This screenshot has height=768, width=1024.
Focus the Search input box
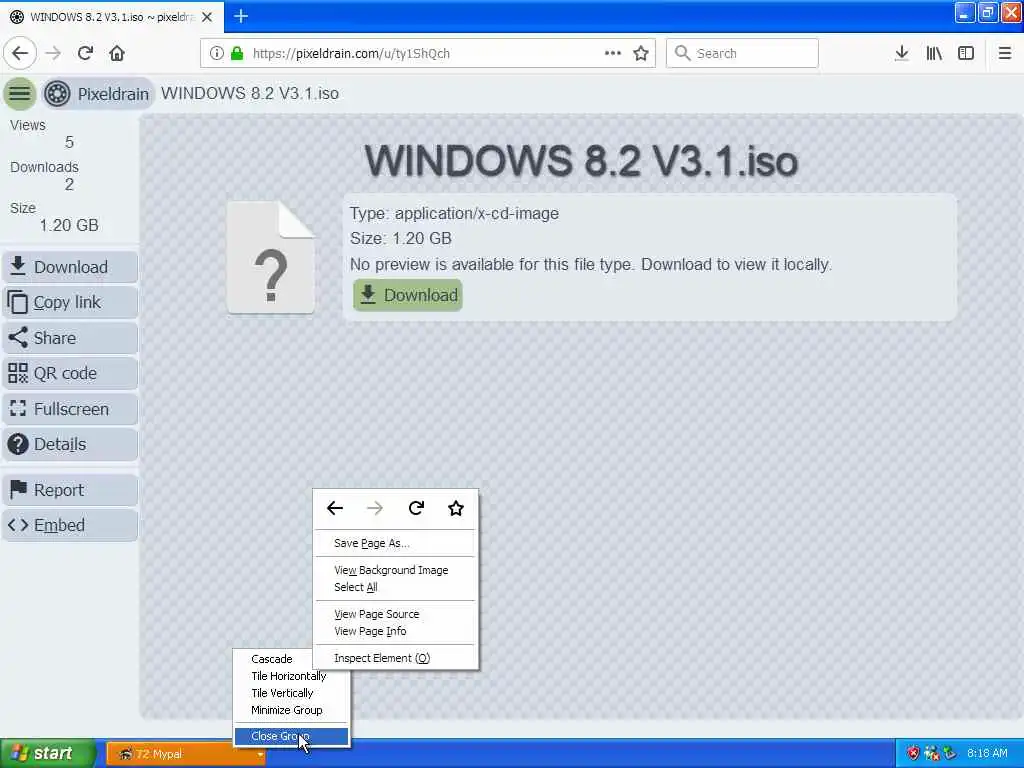pos(742,54)
